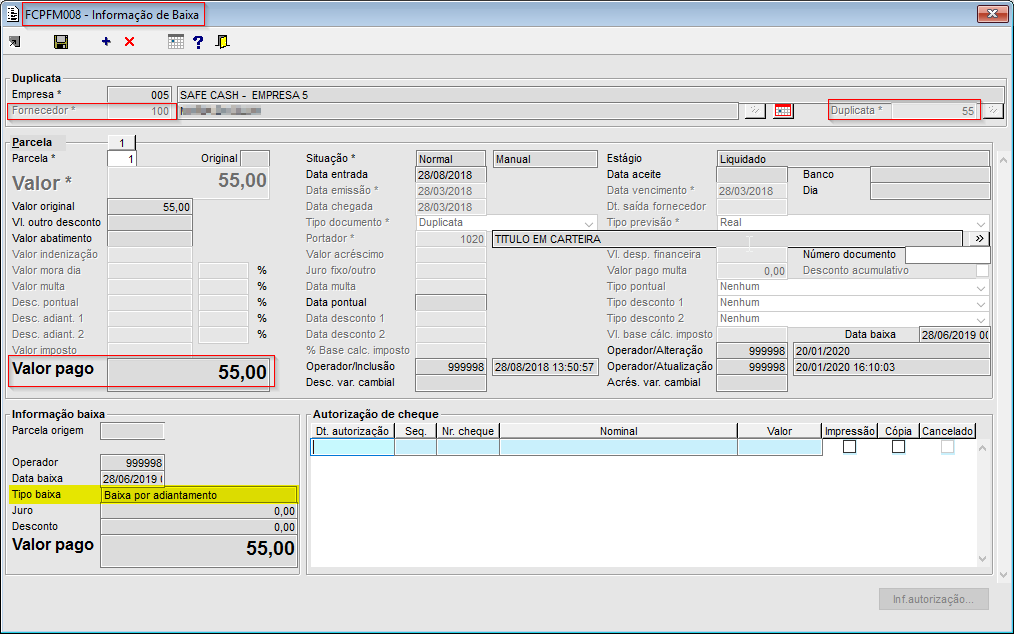Check the Cancelado checkbox in cheque row
The image size is (1014, 634).
point(947,446)
